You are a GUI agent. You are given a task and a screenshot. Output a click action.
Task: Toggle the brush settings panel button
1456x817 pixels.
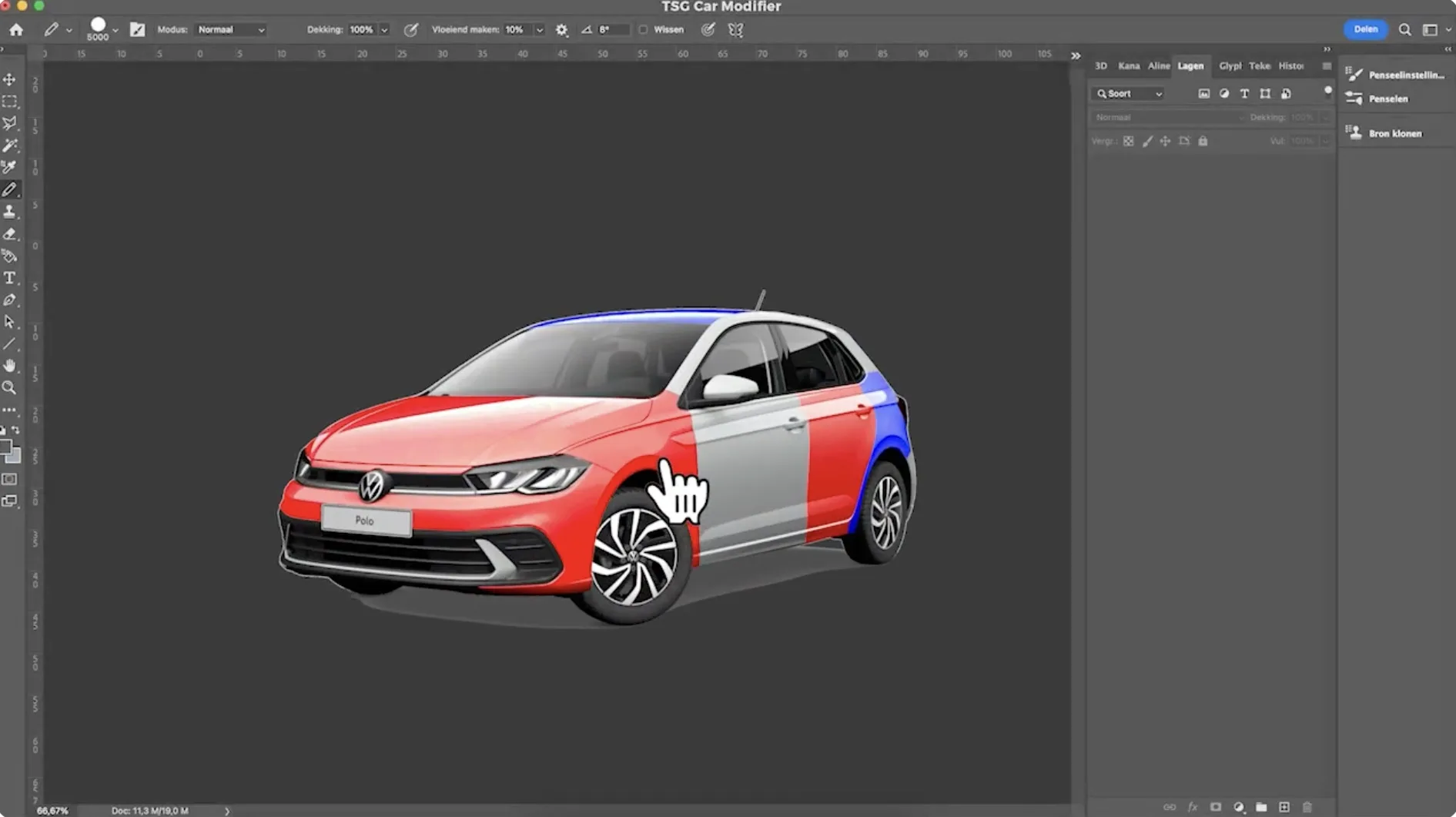(137, 30)
